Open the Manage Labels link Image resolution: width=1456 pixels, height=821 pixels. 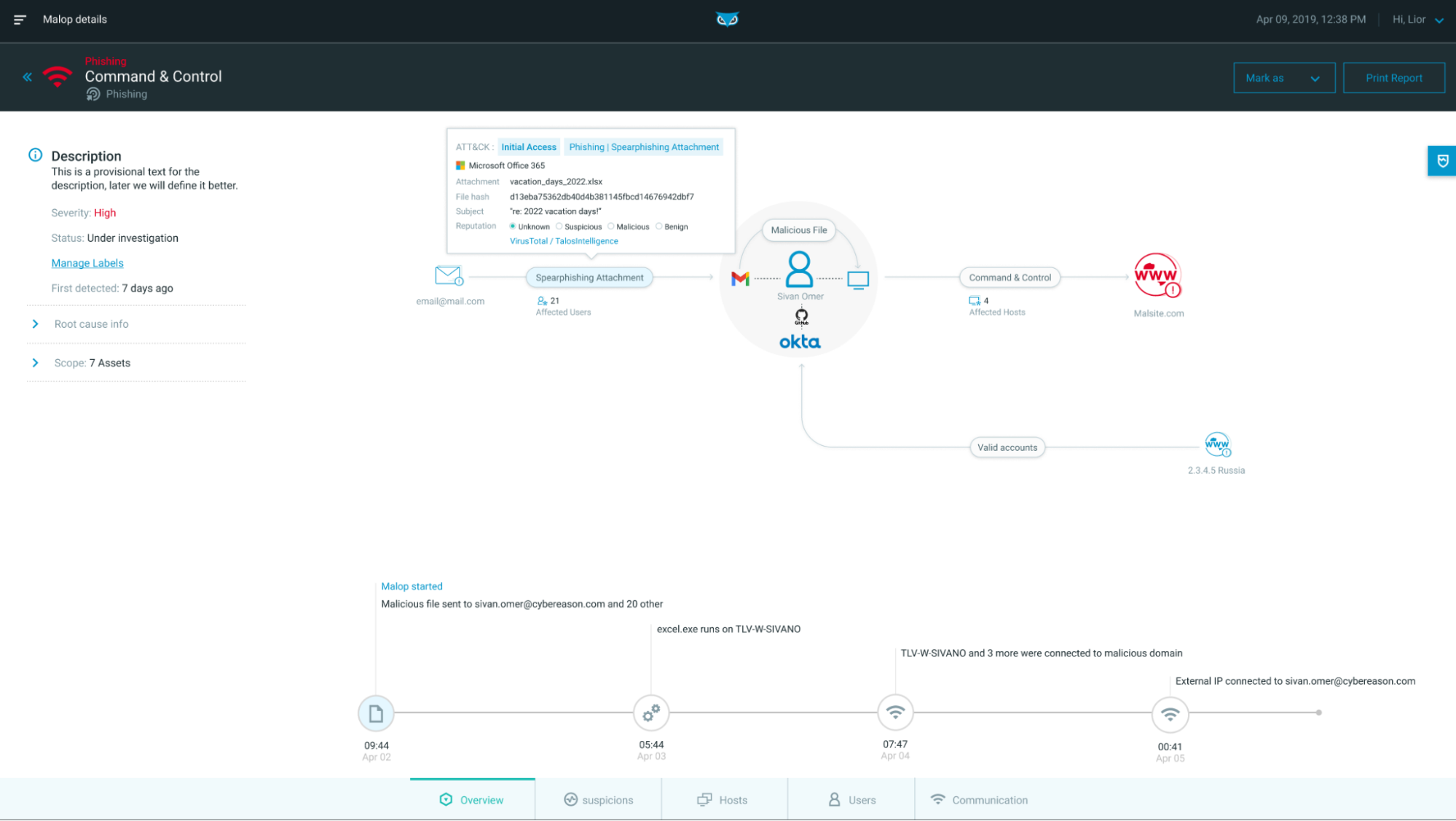coord(87,262)
